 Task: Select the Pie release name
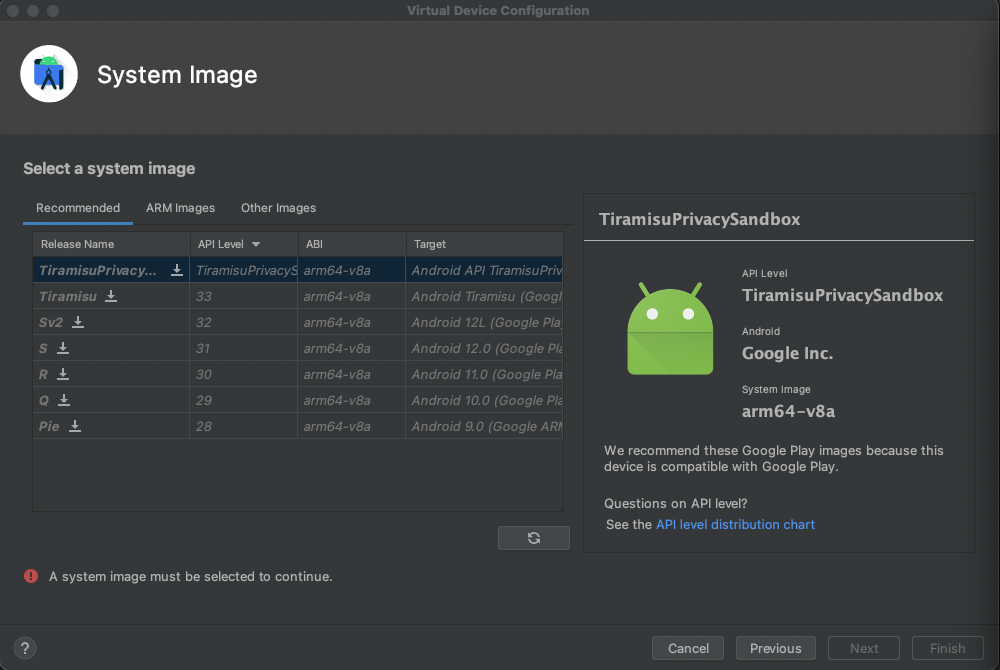pyautogui.click(x=49, y=426)
